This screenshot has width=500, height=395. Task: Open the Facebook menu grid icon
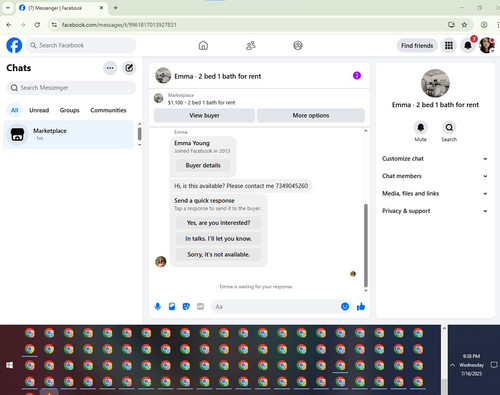pos(449,45)
